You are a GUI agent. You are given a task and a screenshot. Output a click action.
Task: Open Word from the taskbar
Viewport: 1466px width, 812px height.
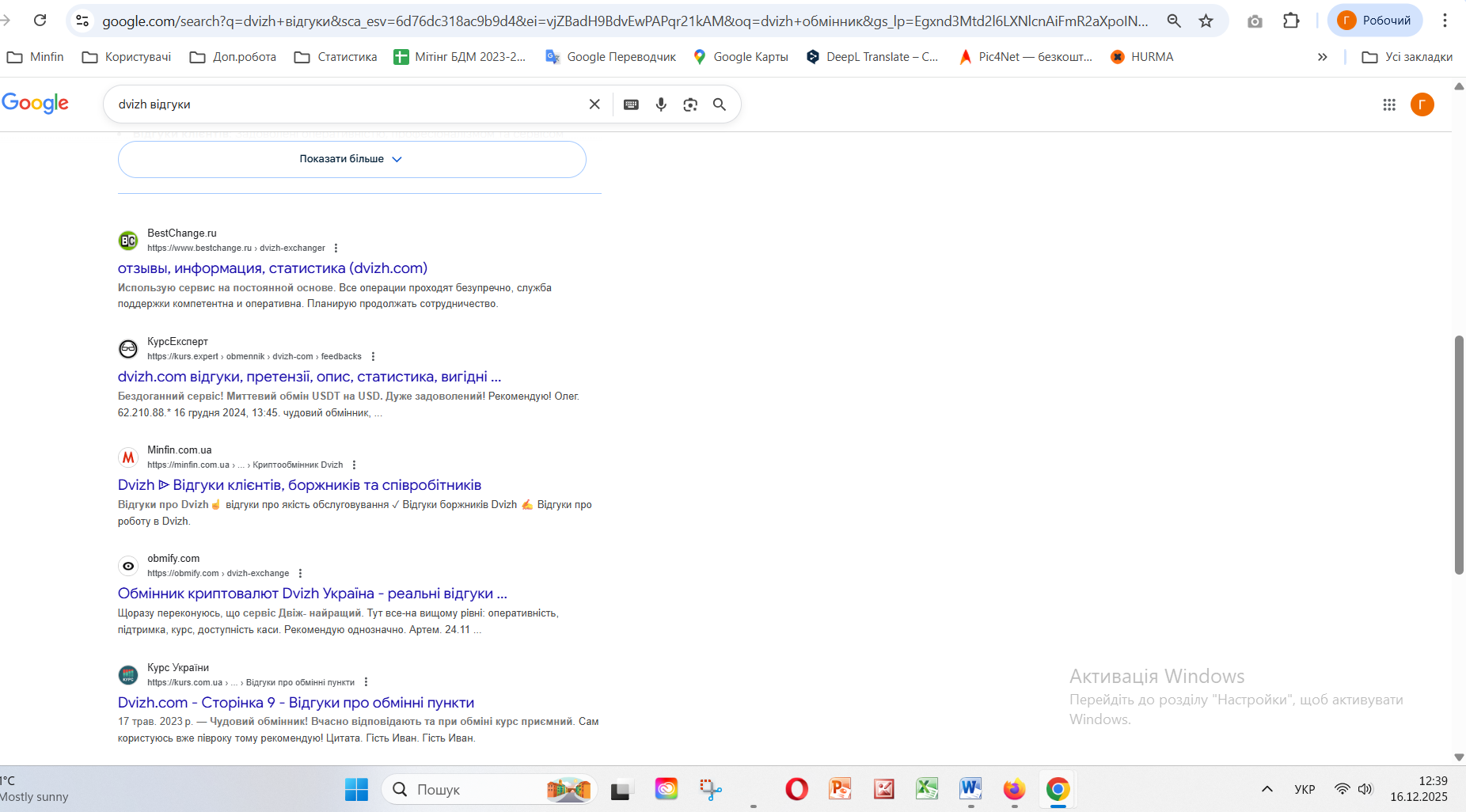point(970,789)
